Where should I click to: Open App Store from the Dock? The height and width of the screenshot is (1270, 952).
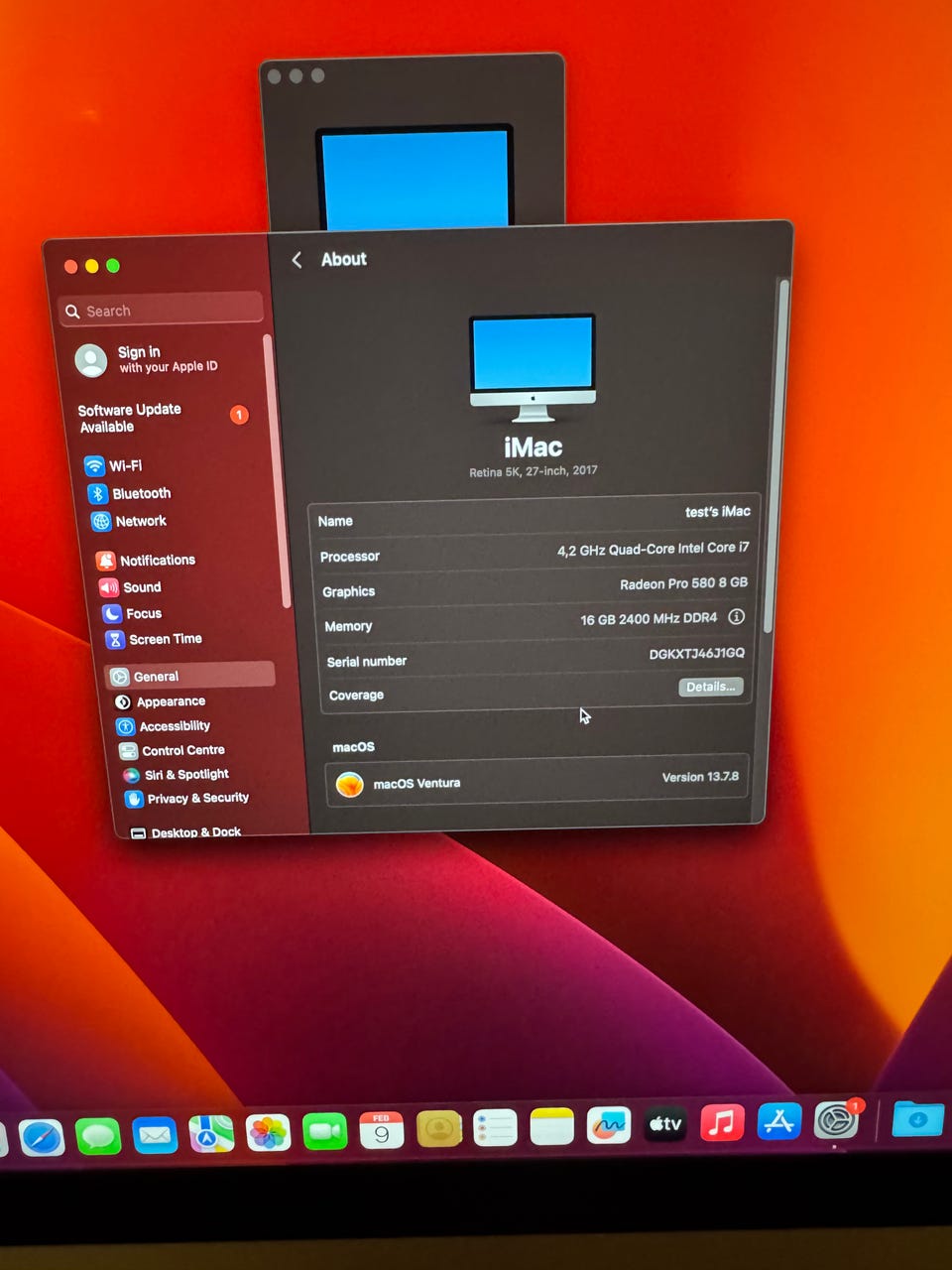pos(779,1121)
